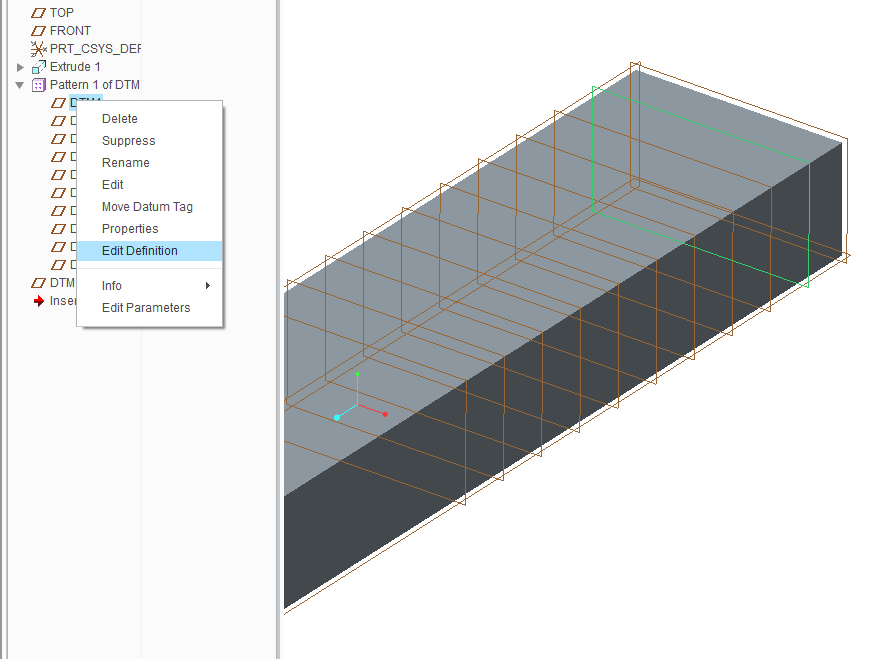Collapse the Pattern 1 of DTM node
The width and height of the screenshot is (885, 659).
click(x=20, y=85)
